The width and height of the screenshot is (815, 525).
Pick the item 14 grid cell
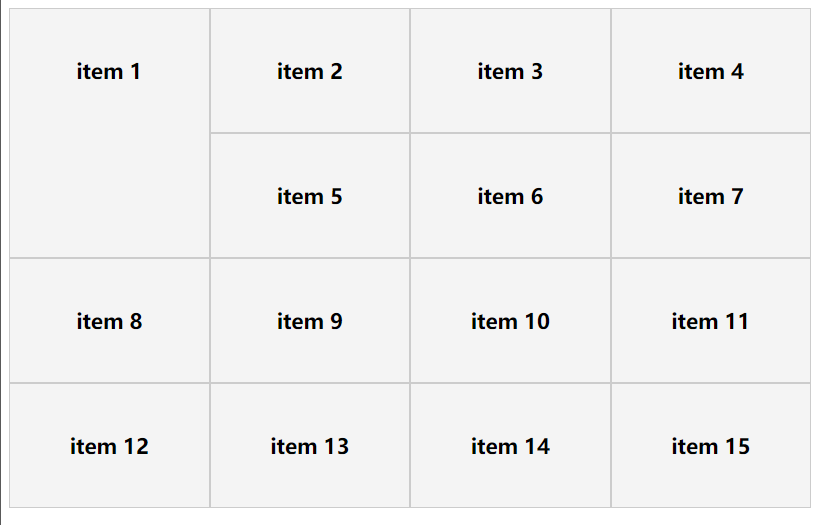(510, 446)
